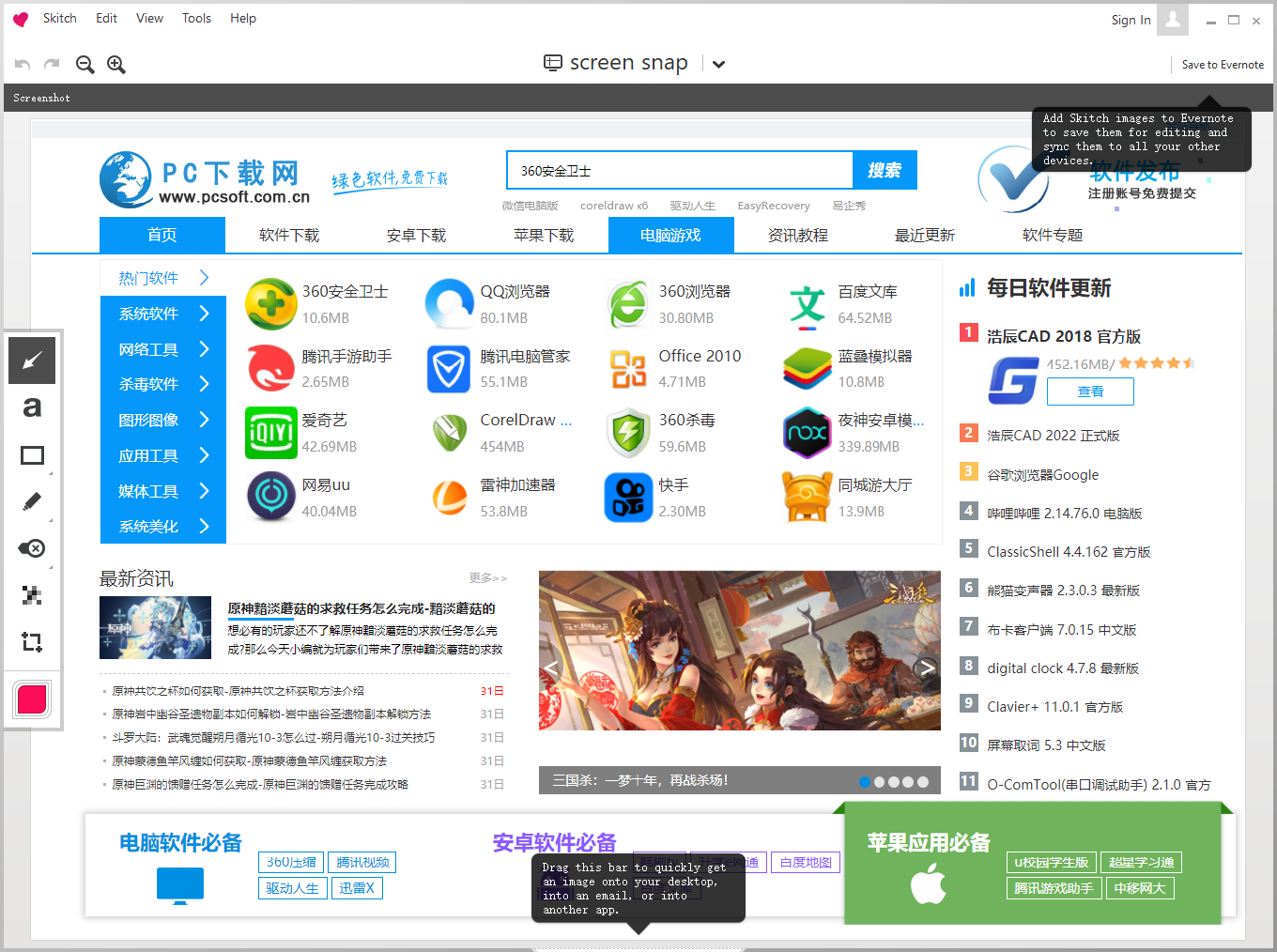Click the 360安全卫士 app icon
1277x952 pixels.
click(270, 304)
